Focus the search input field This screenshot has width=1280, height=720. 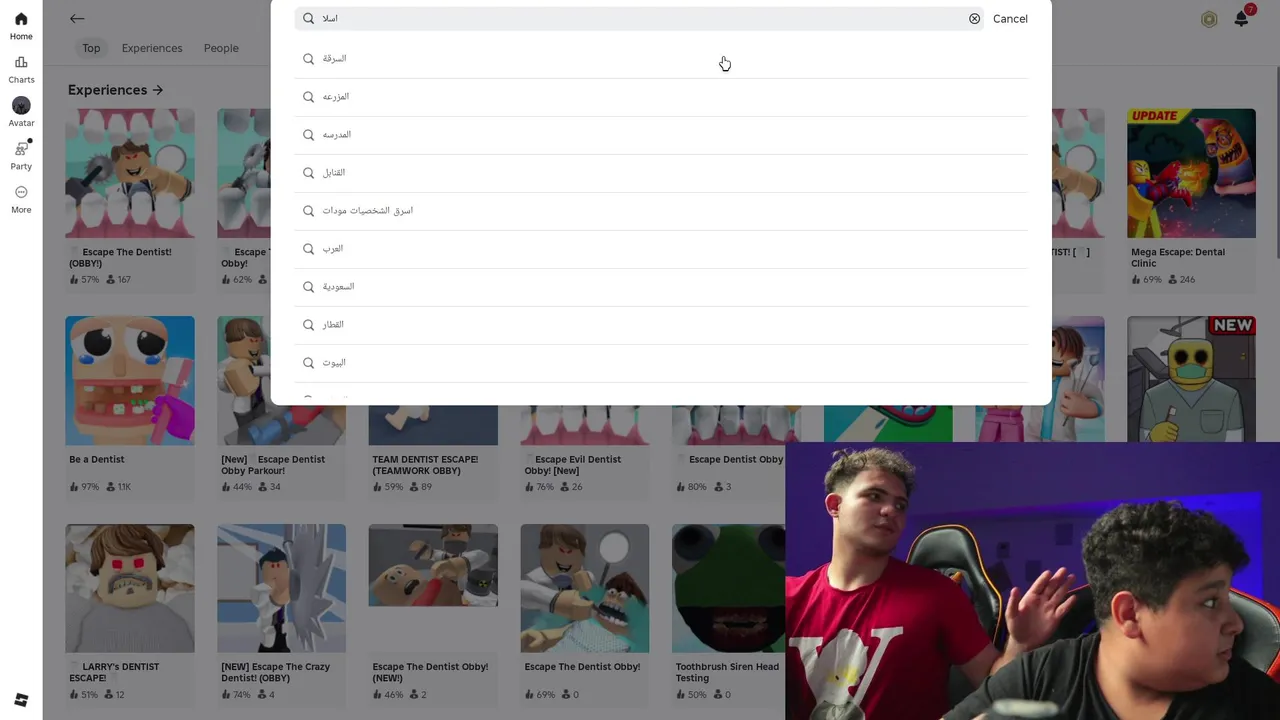(640, 18)
